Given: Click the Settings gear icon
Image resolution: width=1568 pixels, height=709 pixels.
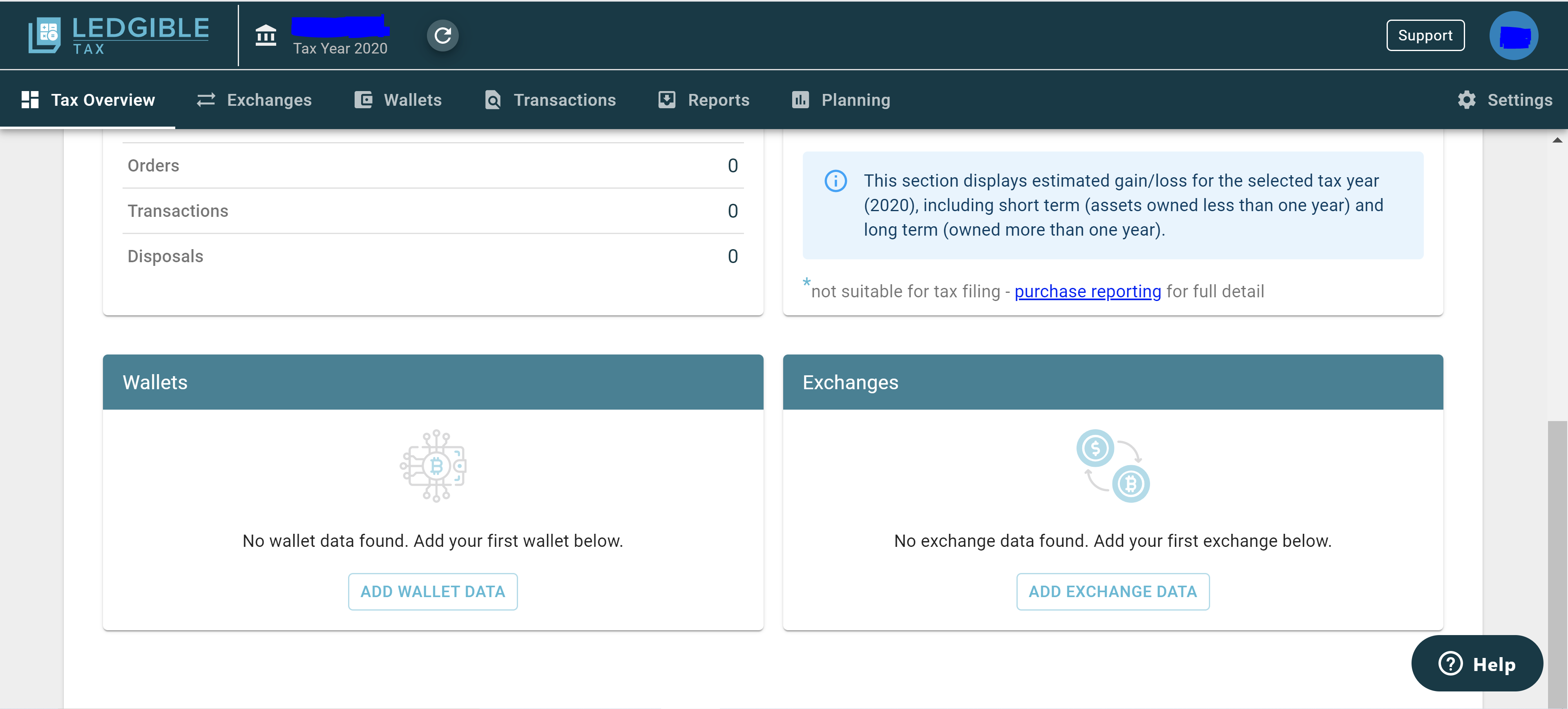Looking at the screenshot, I should click(1466, 100).
